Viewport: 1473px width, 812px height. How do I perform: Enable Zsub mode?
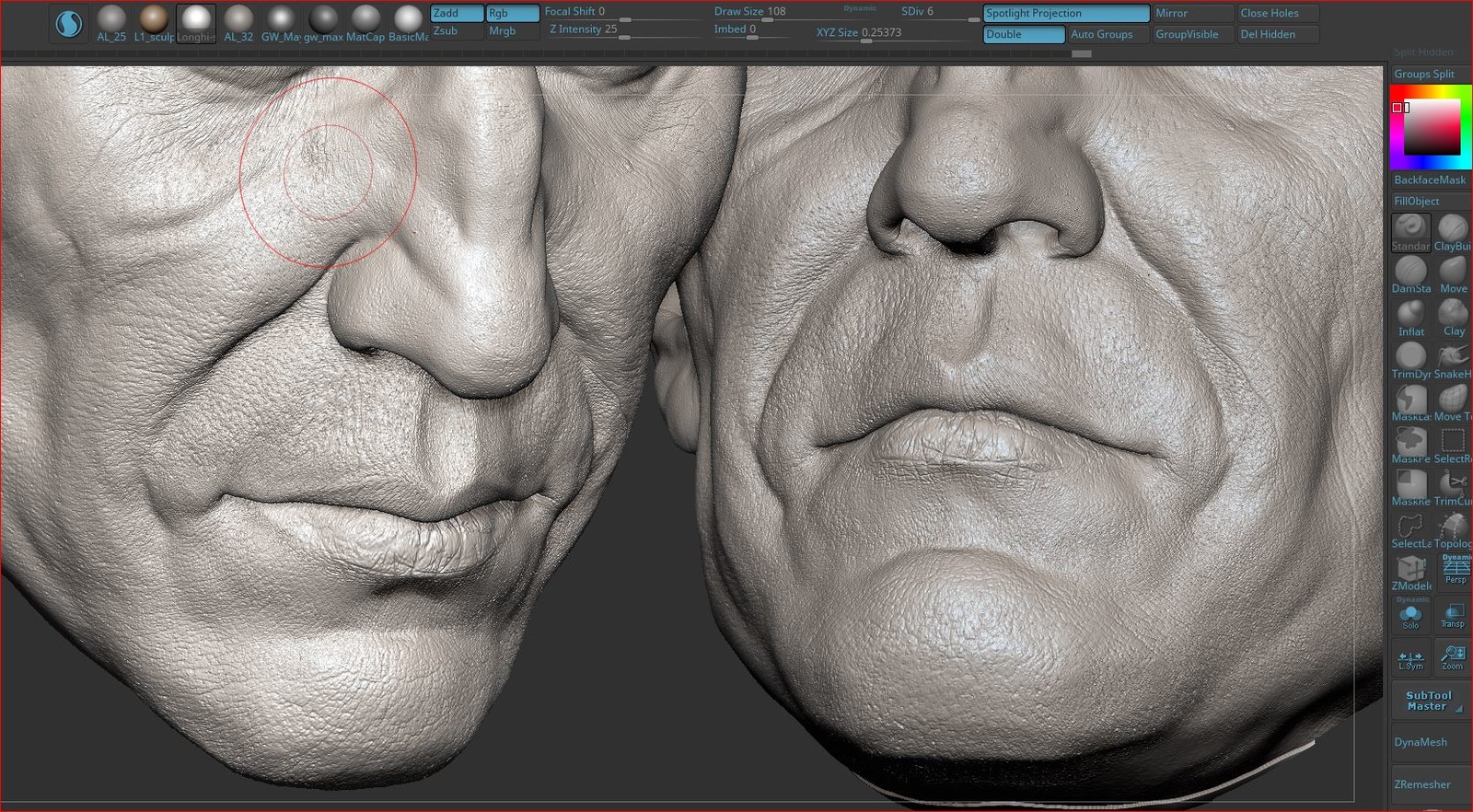point(457,31)
